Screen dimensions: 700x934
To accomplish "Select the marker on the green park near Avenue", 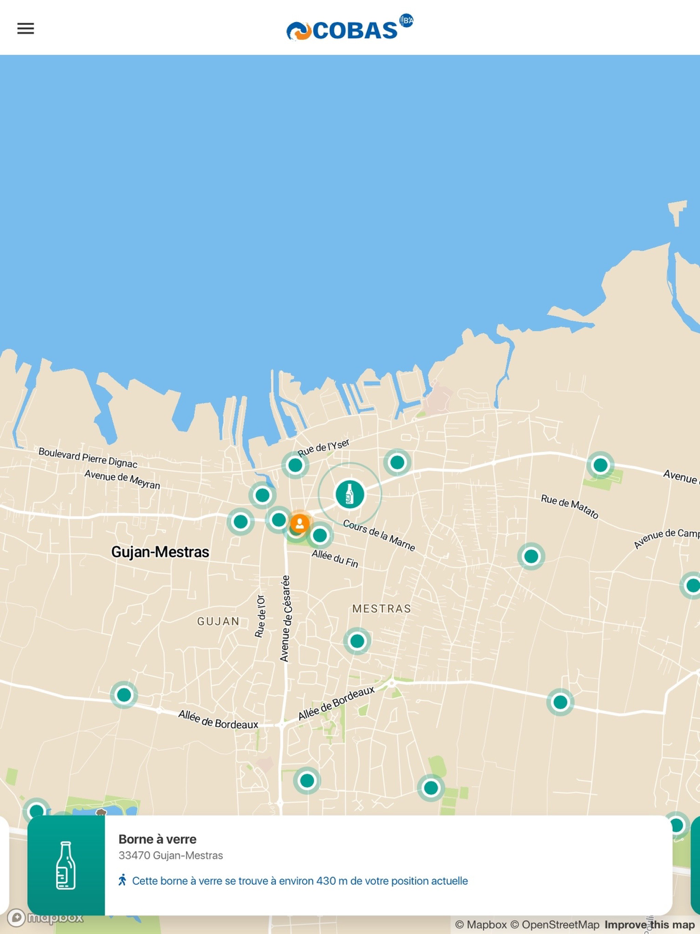I will pos(601,465).
